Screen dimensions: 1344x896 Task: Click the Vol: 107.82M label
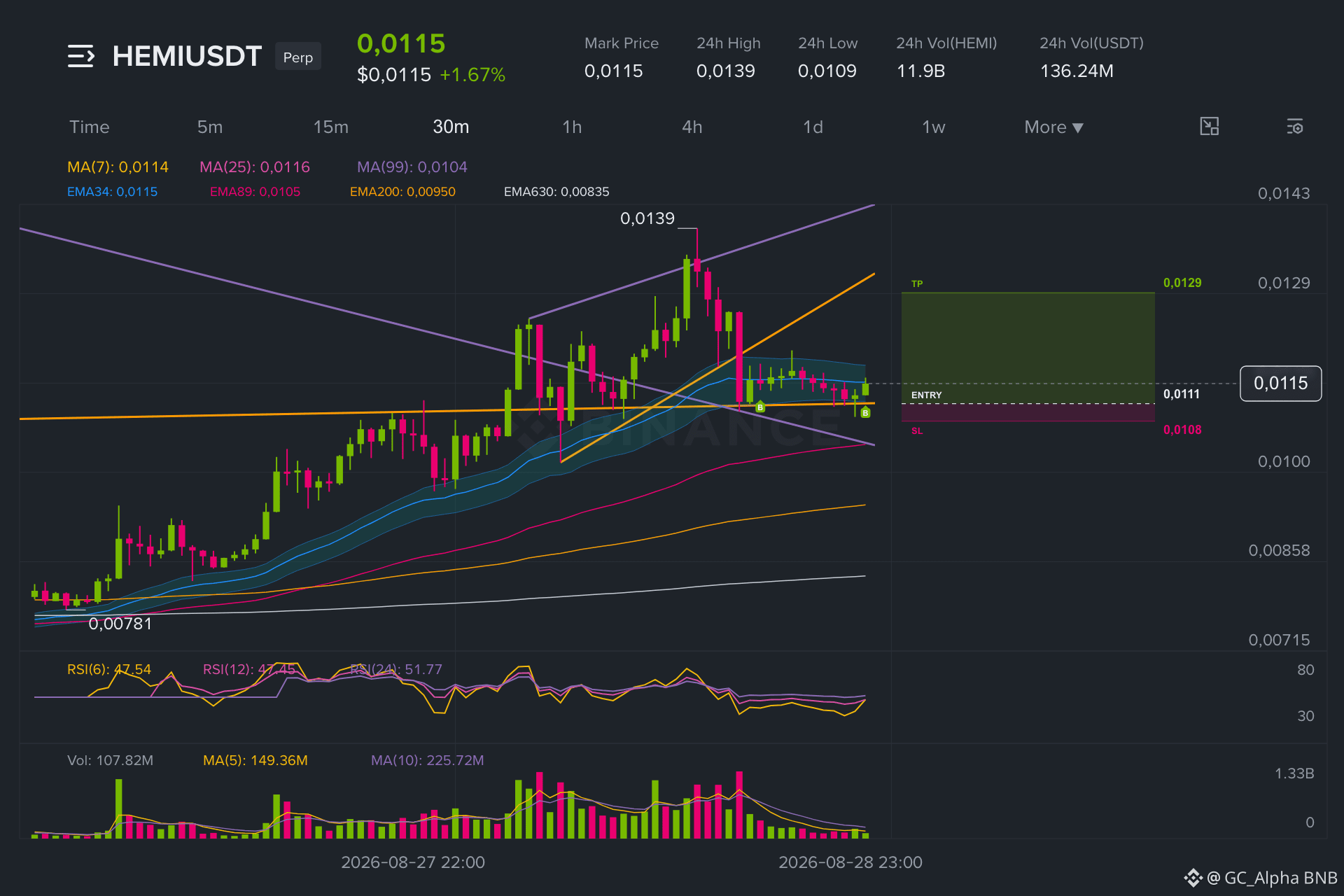click(x=110, y=760)
